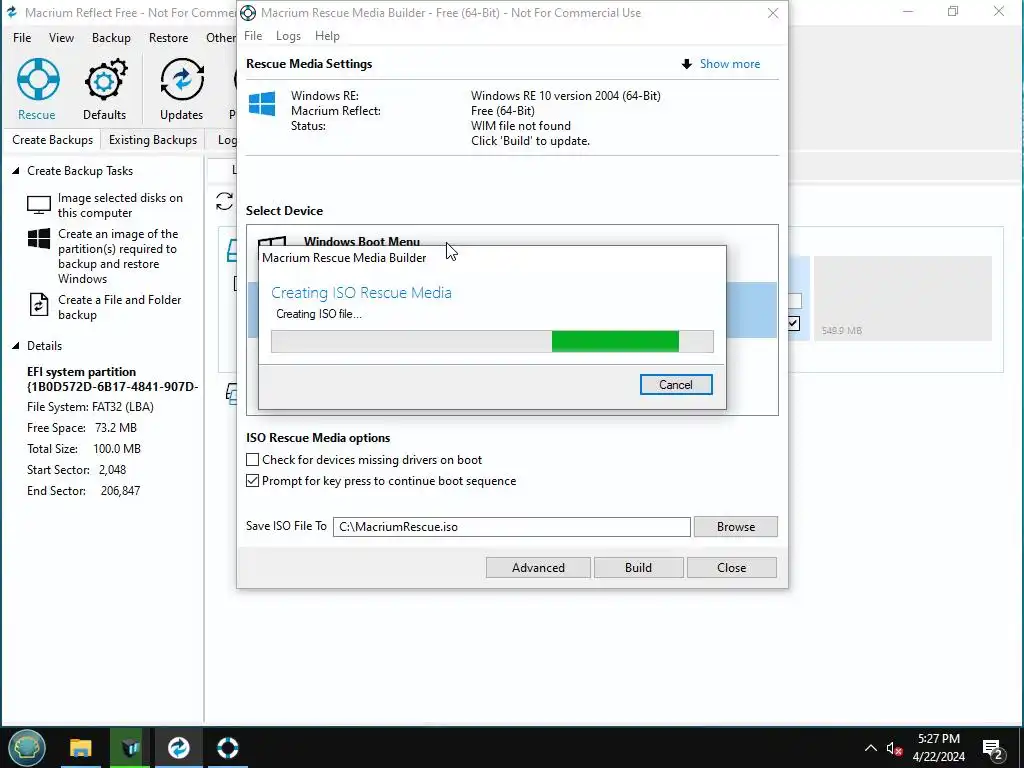The width and height of the screenshot is (1024, 768).
Task: Click the green ISO creation progress bar
Action: click(492, 342)
